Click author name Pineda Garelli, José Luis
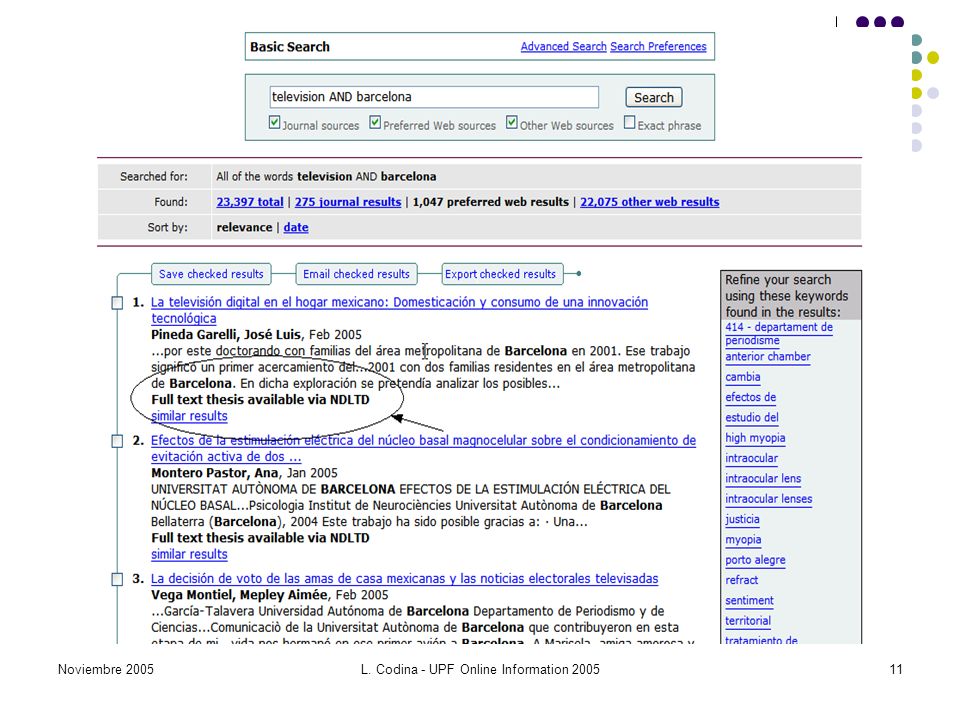This screenshot has height=720, width=960. click(226, 335)
